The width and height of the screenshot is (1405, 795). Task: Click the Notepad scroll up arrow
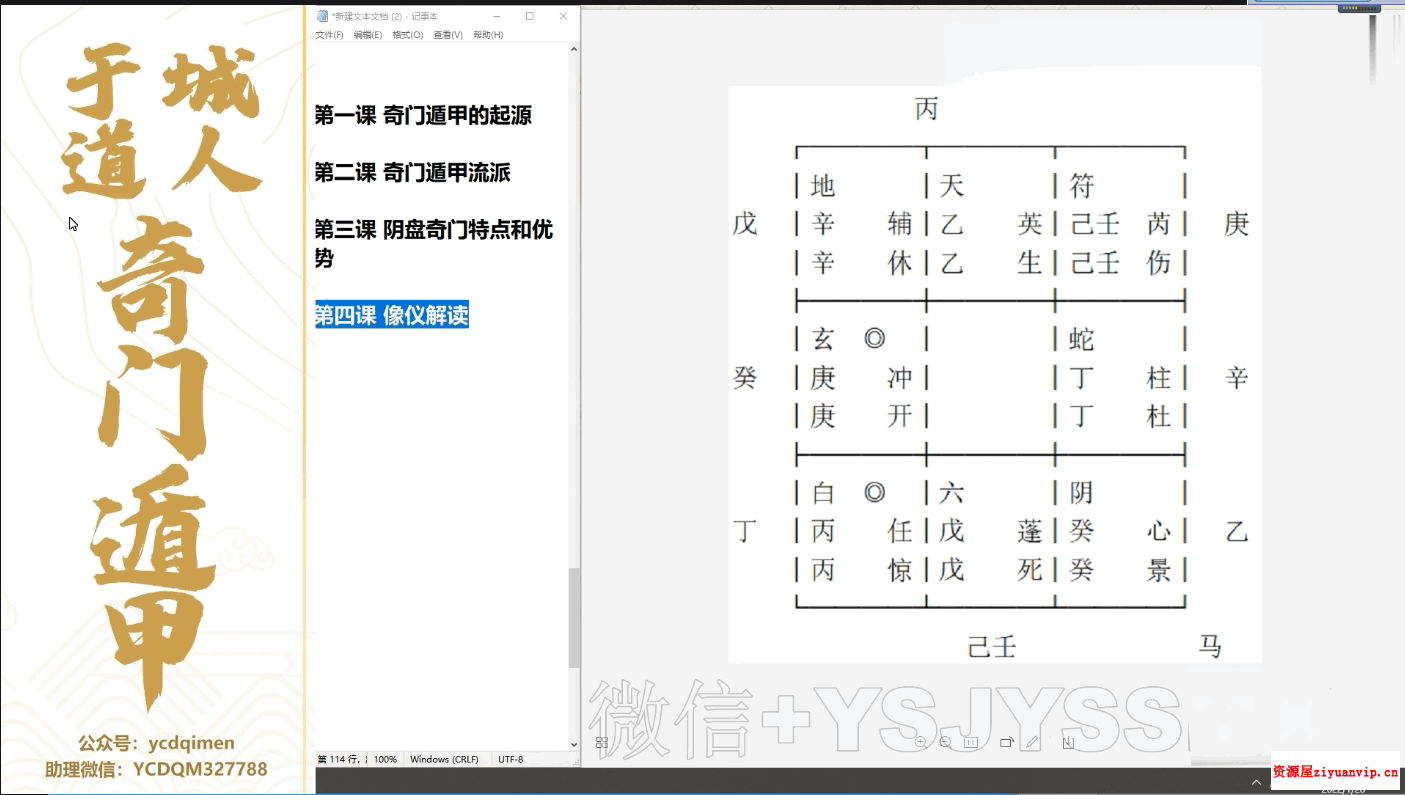point(574,49)
